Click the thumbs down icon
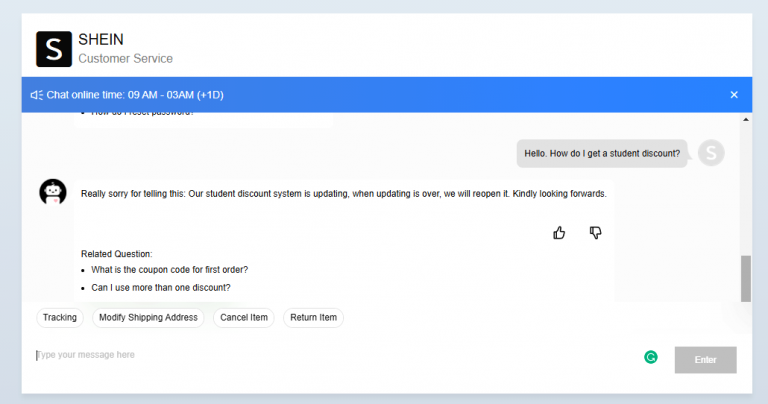Image resolution: width=768 pixels, height=404 pixels. click(x=596, y=233)
